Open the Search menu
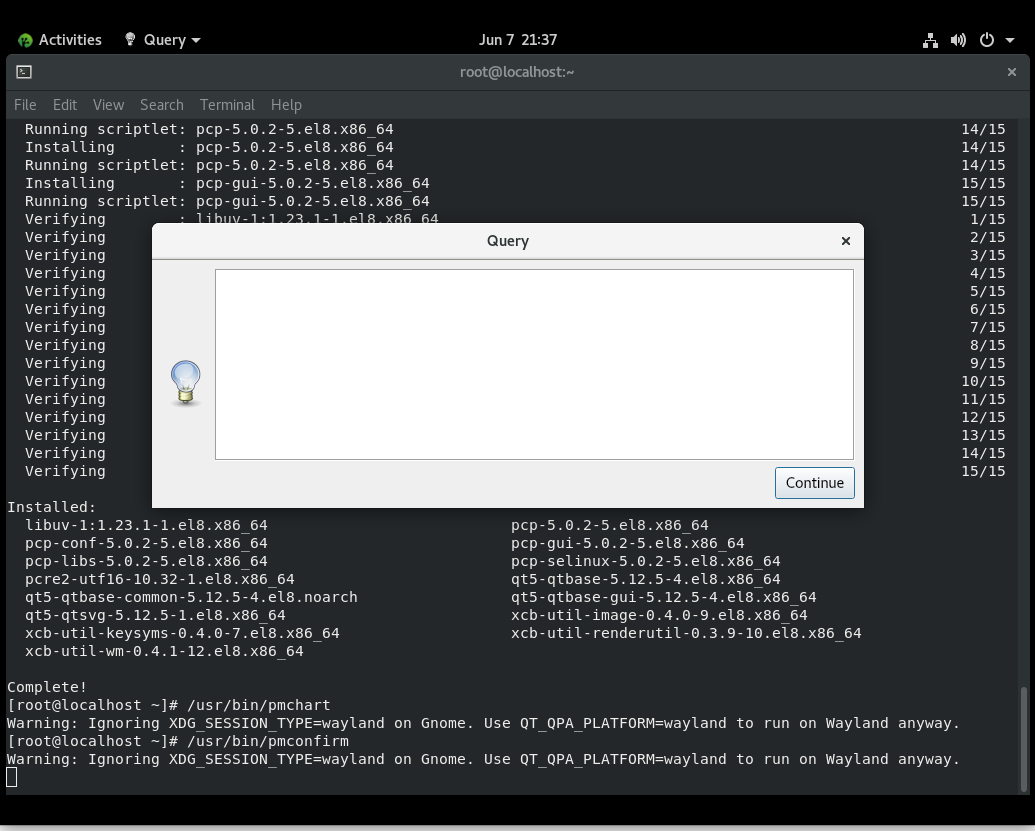 [161, 105]
